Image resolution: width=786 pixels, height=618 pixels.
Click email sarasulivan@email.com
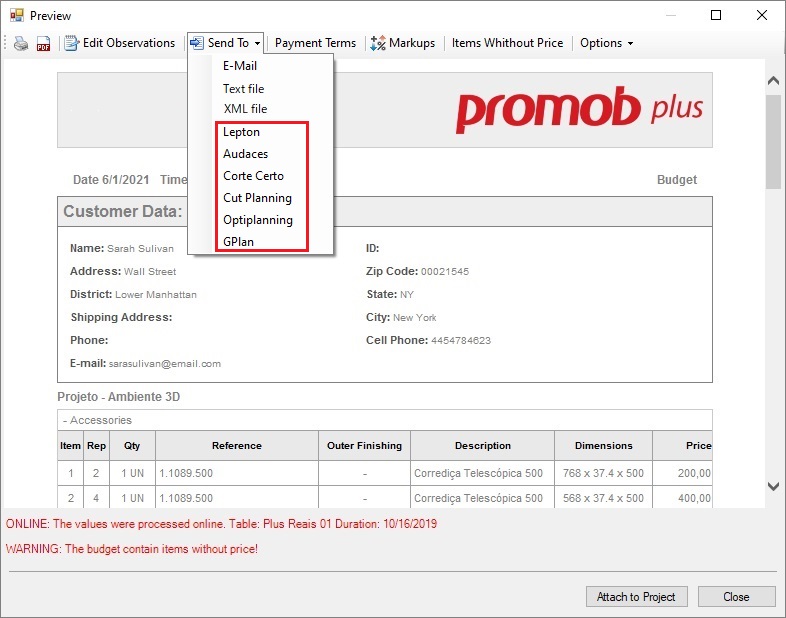coord(164,364)
